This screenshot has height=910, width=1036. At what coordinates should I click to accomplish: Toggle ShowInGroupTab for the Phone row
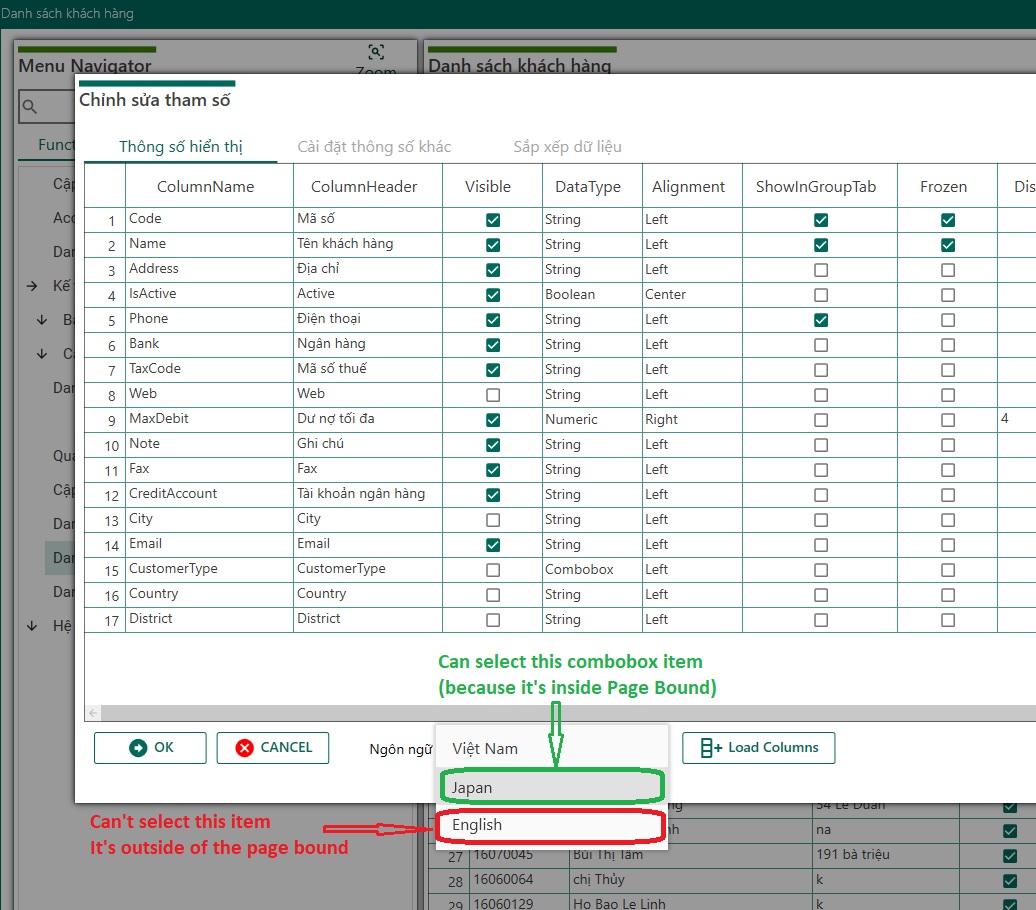[821, 320]
